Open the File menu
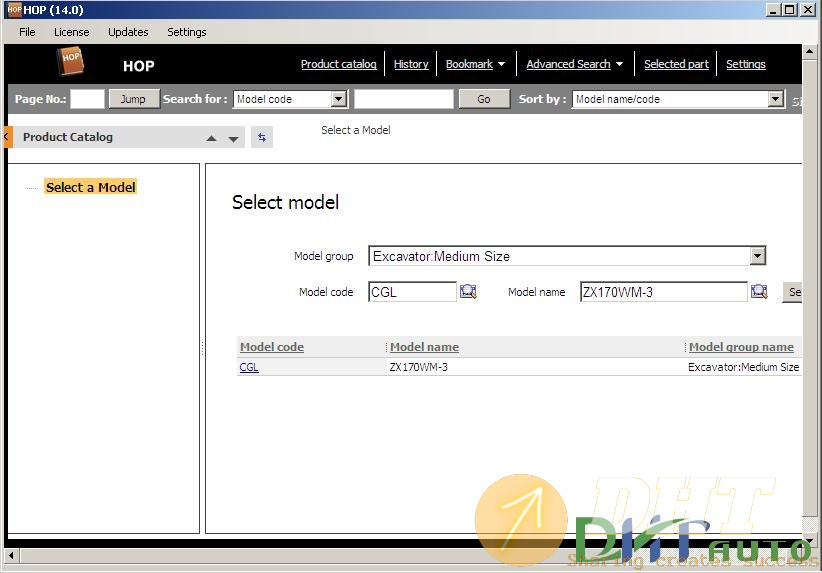Viewport: 822px width, 573px height. pyautogui.click(x=27, y=32)
